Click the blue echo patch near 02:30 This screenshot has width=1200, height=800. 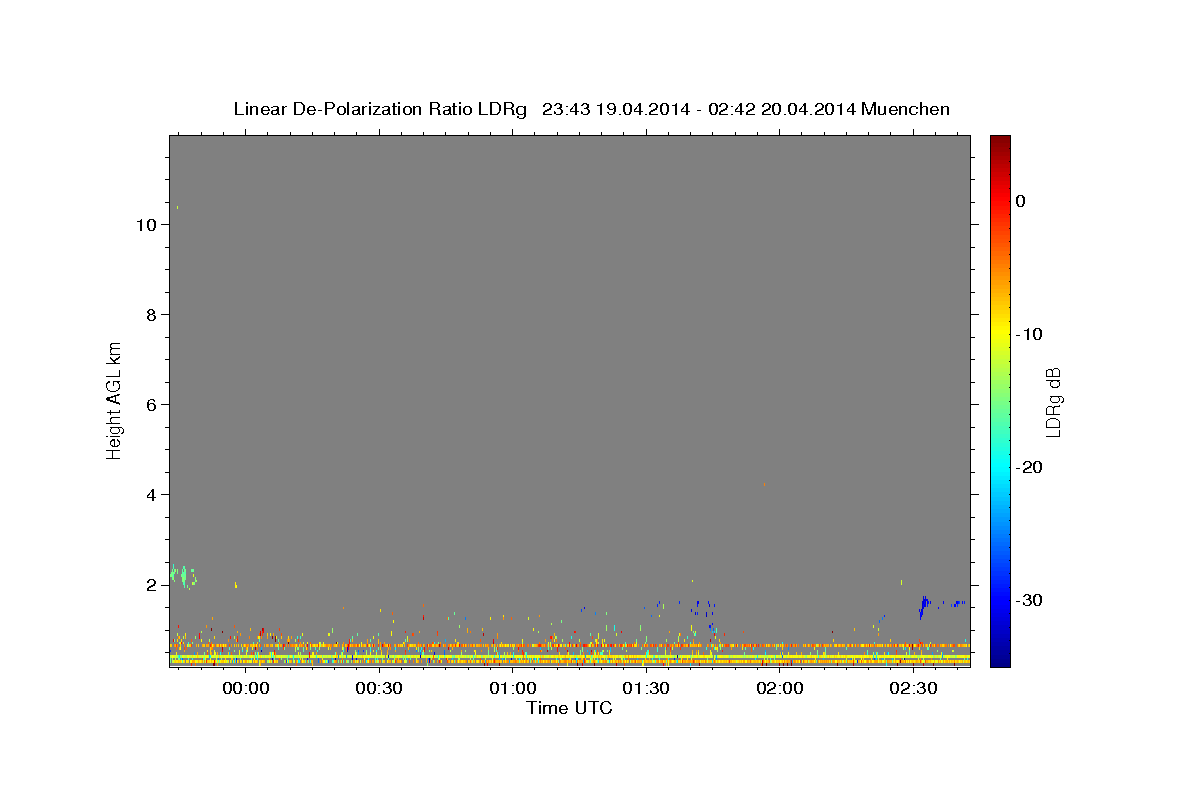924,604
